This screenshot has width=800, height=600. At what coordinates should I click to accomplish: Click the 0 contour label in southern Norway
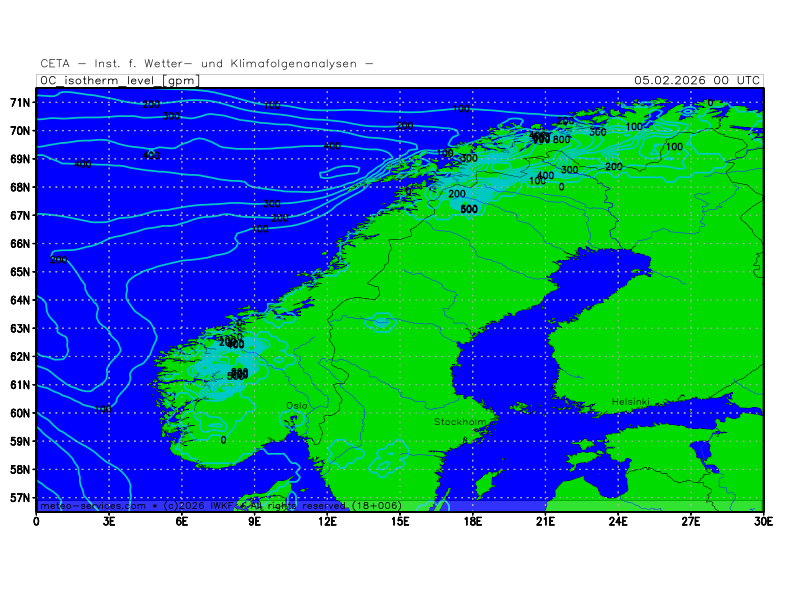(223, 440)
